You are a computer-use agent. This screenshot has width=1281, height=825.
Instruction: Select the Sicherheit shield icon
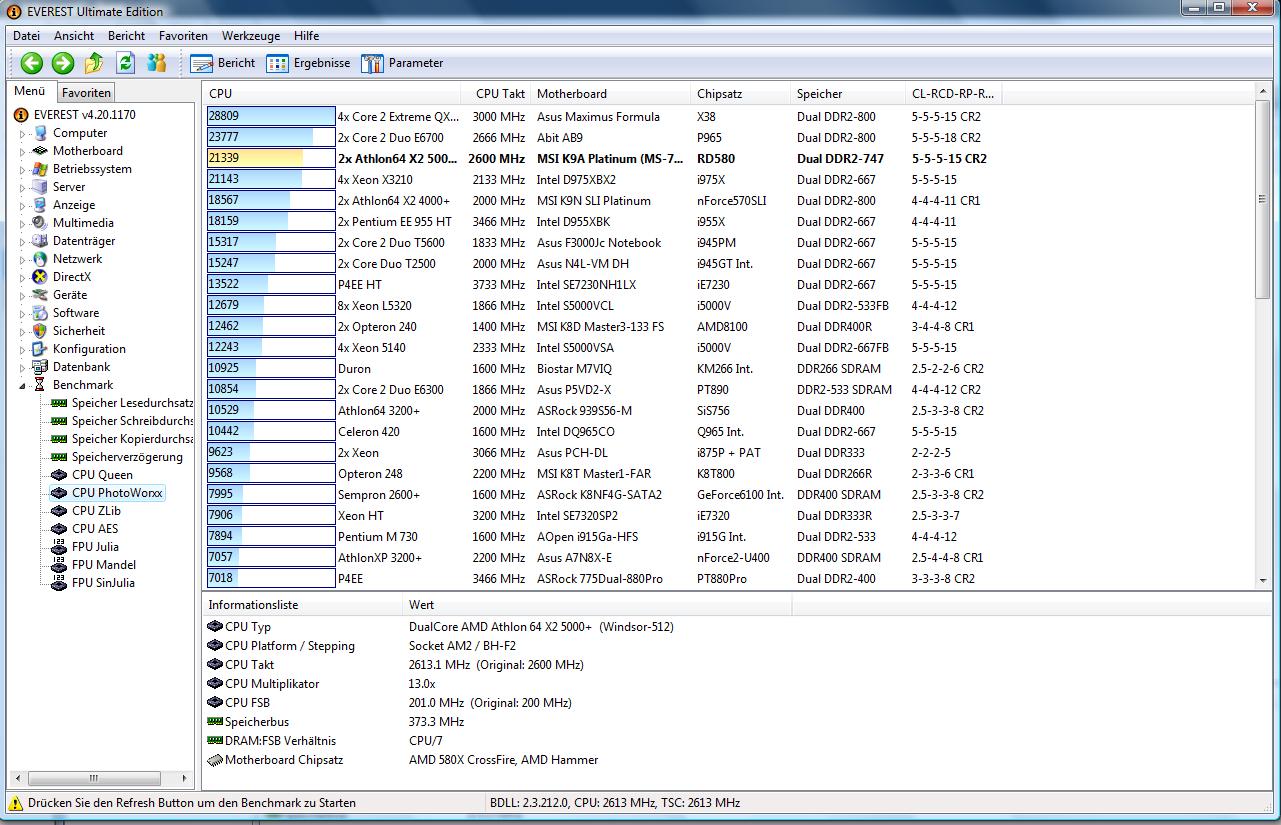pyautogui.click(x=39, y=331)
